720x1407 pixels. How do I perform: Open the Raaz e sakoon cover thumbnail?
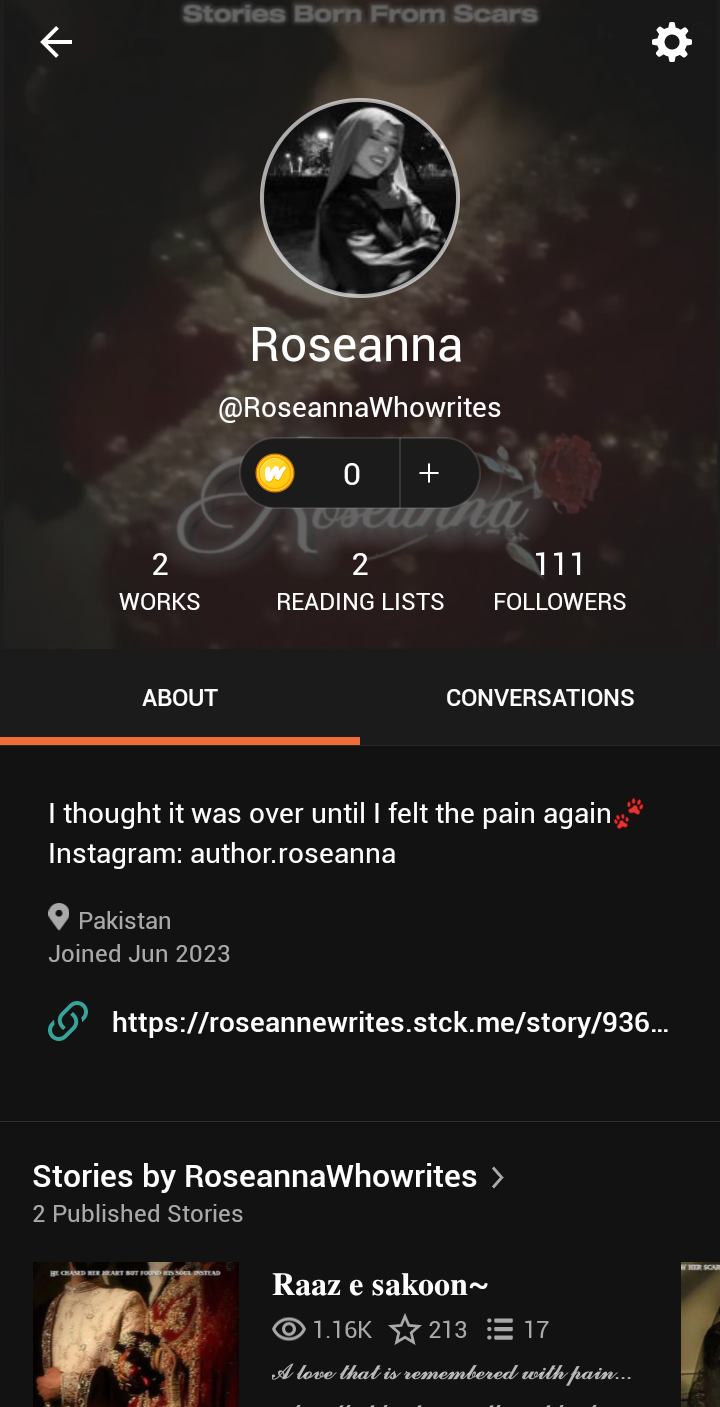click(136, 1334)
